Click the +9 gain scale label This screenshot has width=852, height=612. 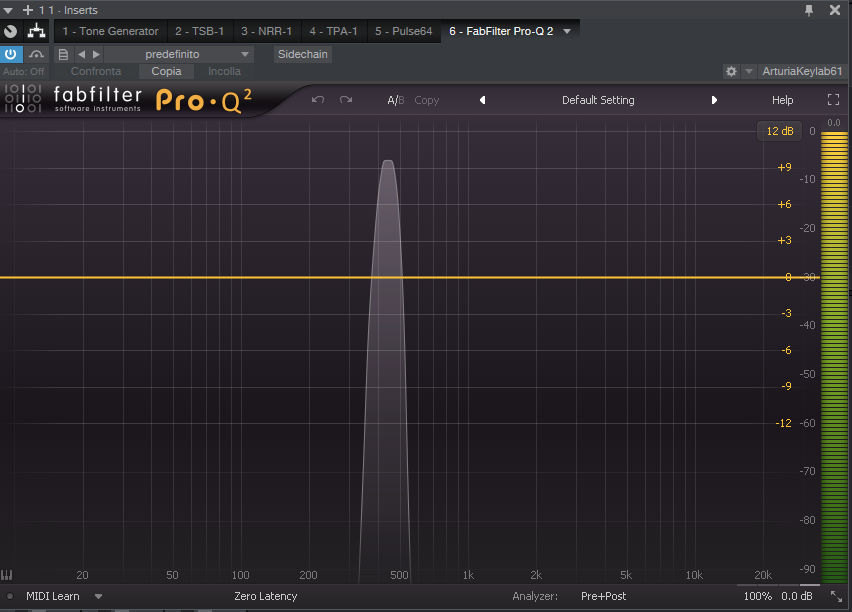pos(784,167)
